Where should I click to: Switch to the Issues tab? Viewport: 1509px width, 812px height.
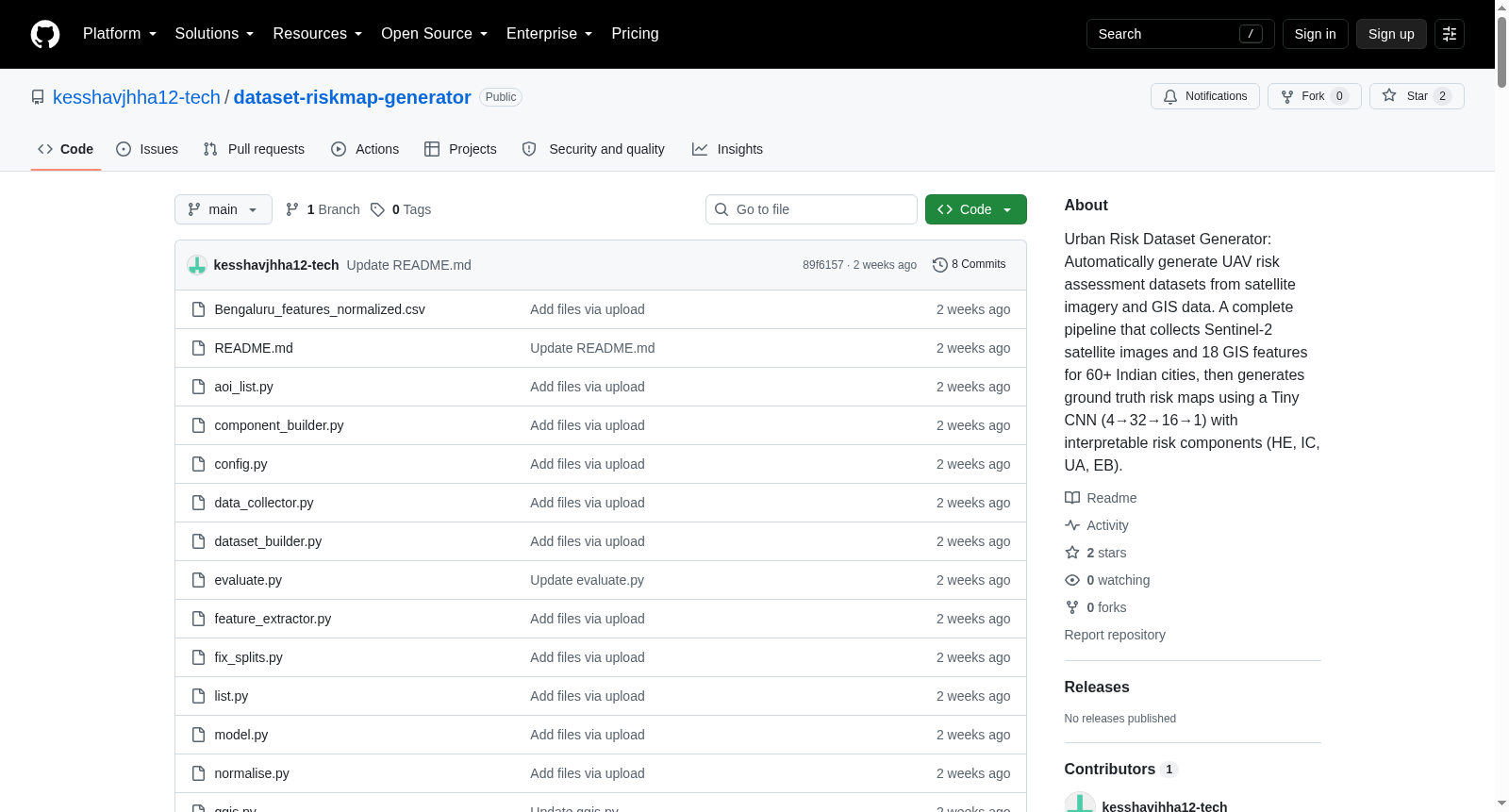[147, 149]
